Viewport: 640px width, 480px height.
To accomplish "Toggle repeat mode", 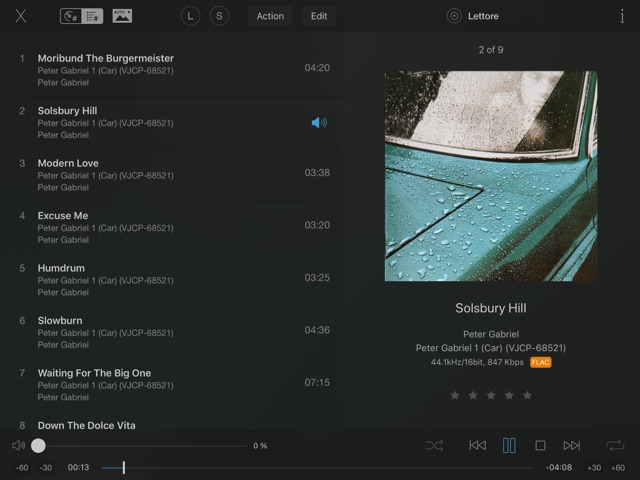I will pos(614,445).
